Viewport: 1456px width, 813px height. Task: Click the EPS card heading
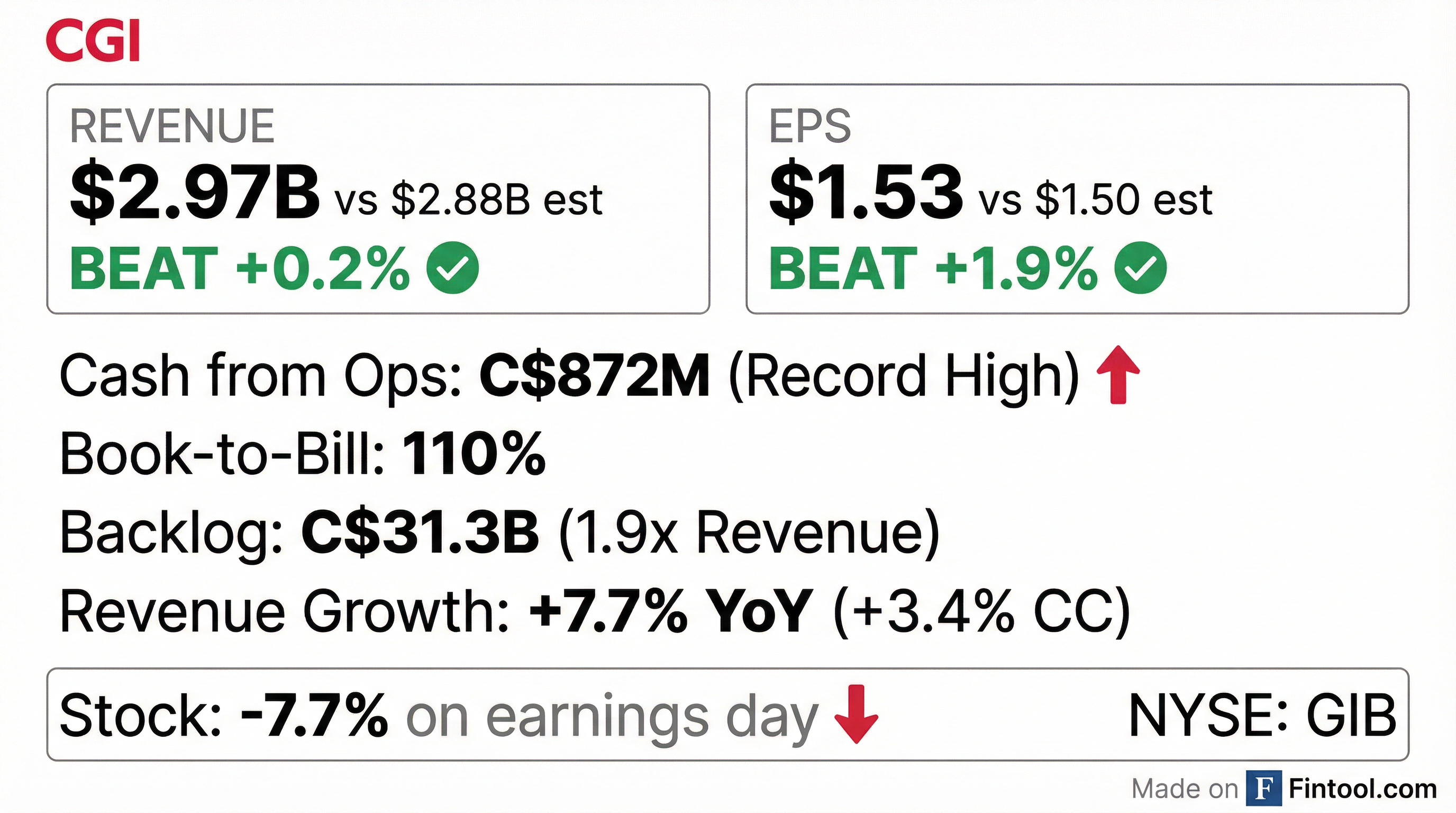click(810, 127)
